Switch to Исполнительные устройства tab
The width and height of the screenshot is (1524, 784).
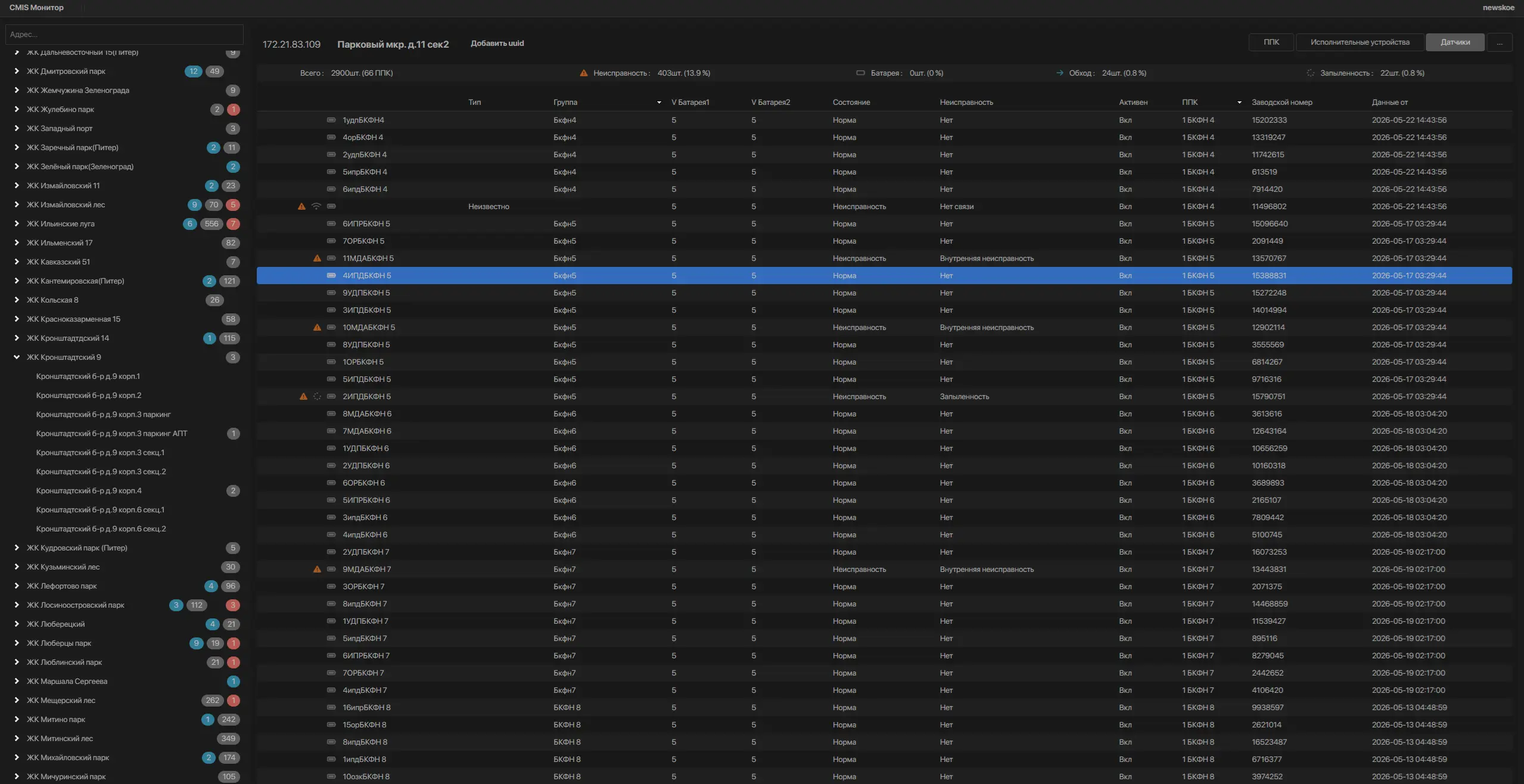(1360, 42)
